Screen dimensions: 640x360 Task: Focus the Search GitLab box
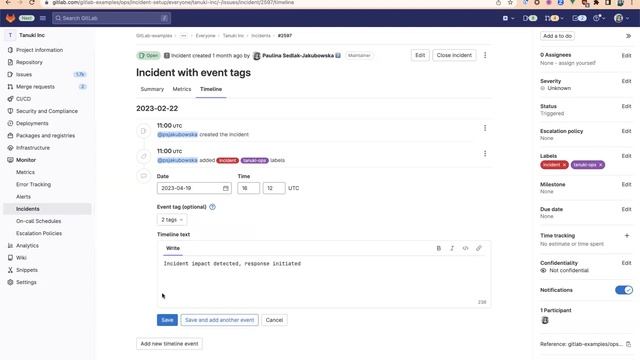coord(111,18)
